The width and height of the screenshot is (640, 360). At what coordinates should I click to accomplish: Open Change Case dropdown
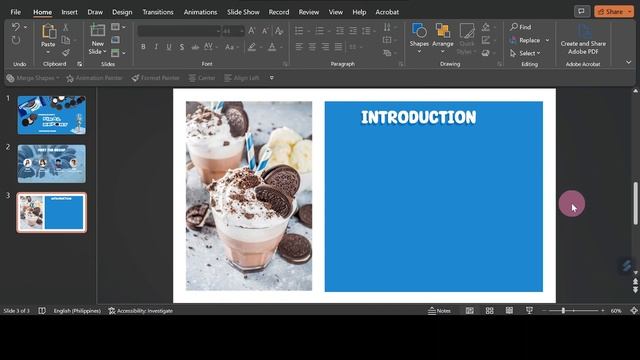click(232, 47)
